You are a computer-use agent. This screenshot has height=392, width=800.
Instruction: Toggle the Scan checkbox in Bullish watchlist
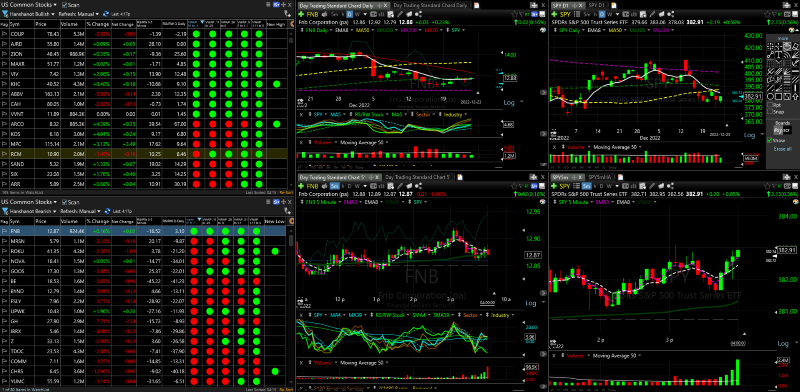pos(64,5)
